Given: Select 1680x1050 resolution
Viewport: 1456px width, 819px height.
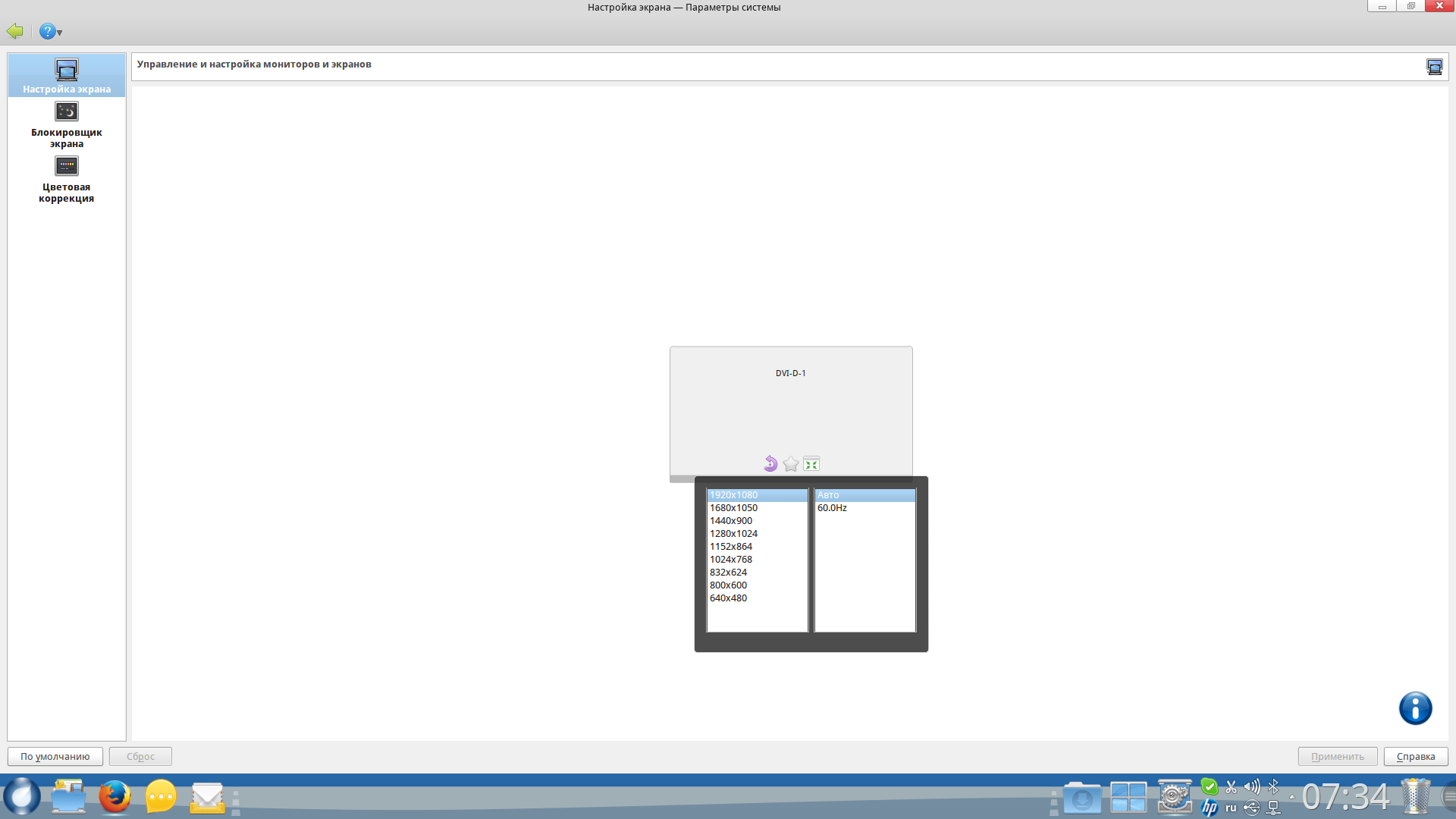Looking at the screenshot, I should (733, 508).
